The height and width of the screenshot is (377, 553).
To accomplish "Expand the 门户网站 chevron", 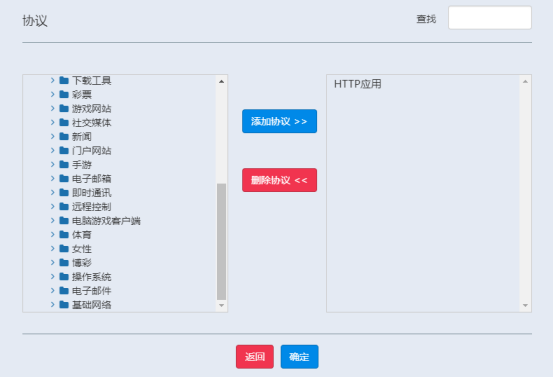I will coord(53,150).
